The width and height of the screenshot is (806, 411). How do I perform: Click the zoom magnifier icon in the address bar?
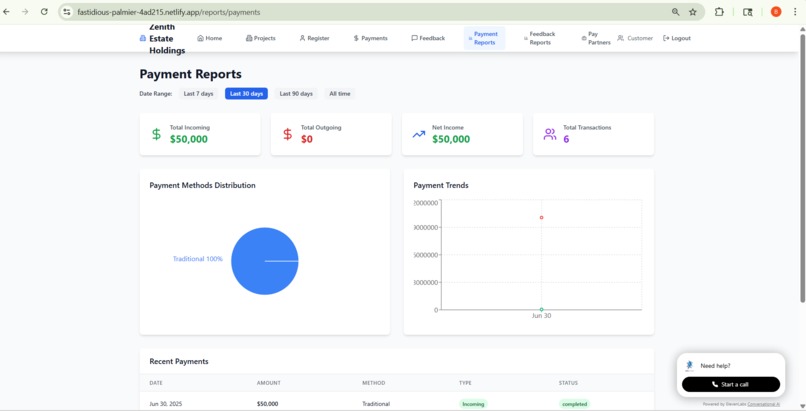point(675,12)
